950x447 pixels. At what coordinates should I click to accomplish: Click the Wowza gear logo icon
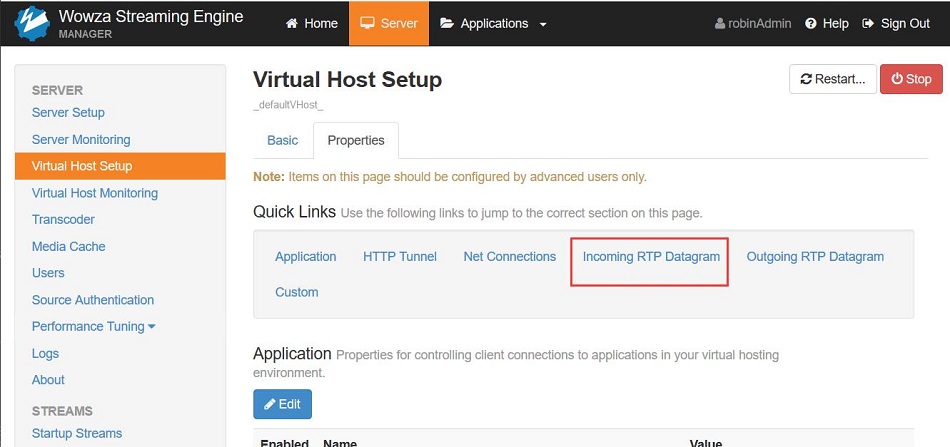[x=32, y=23]
